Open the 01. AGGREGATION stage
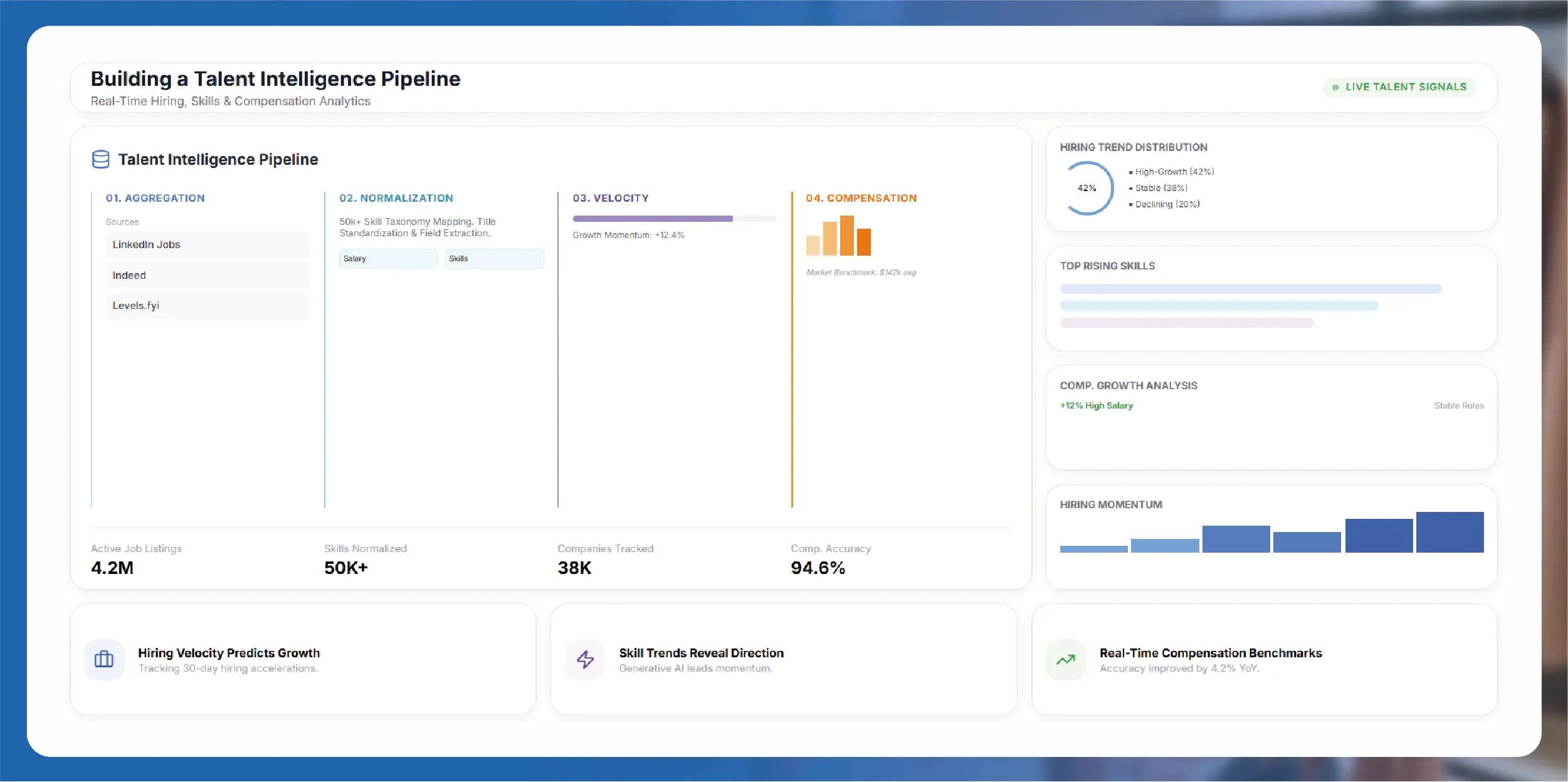 pos(155,198)
